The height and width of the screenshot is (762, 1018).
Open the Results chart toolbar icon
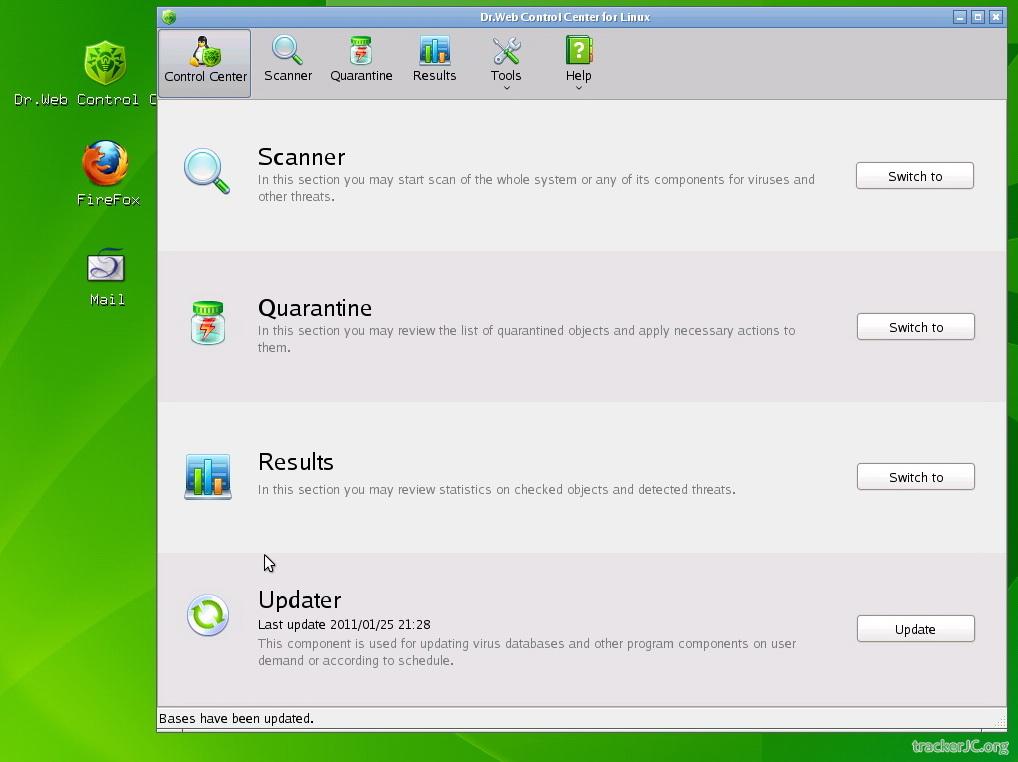pos(434,51)
